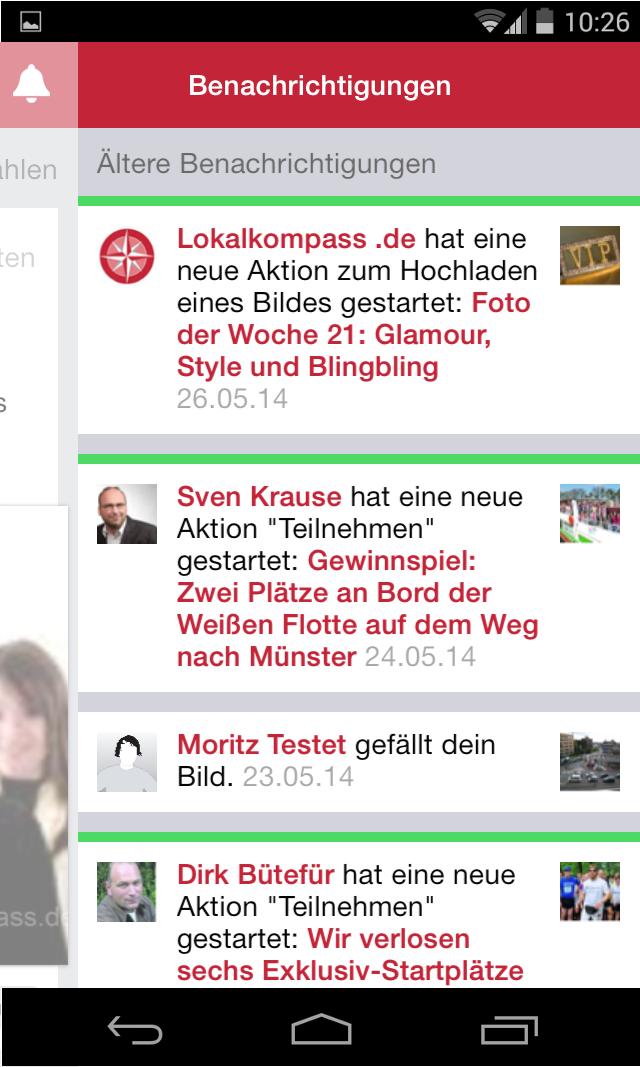Open the street scene thumbnail

(x=590, y=762)
